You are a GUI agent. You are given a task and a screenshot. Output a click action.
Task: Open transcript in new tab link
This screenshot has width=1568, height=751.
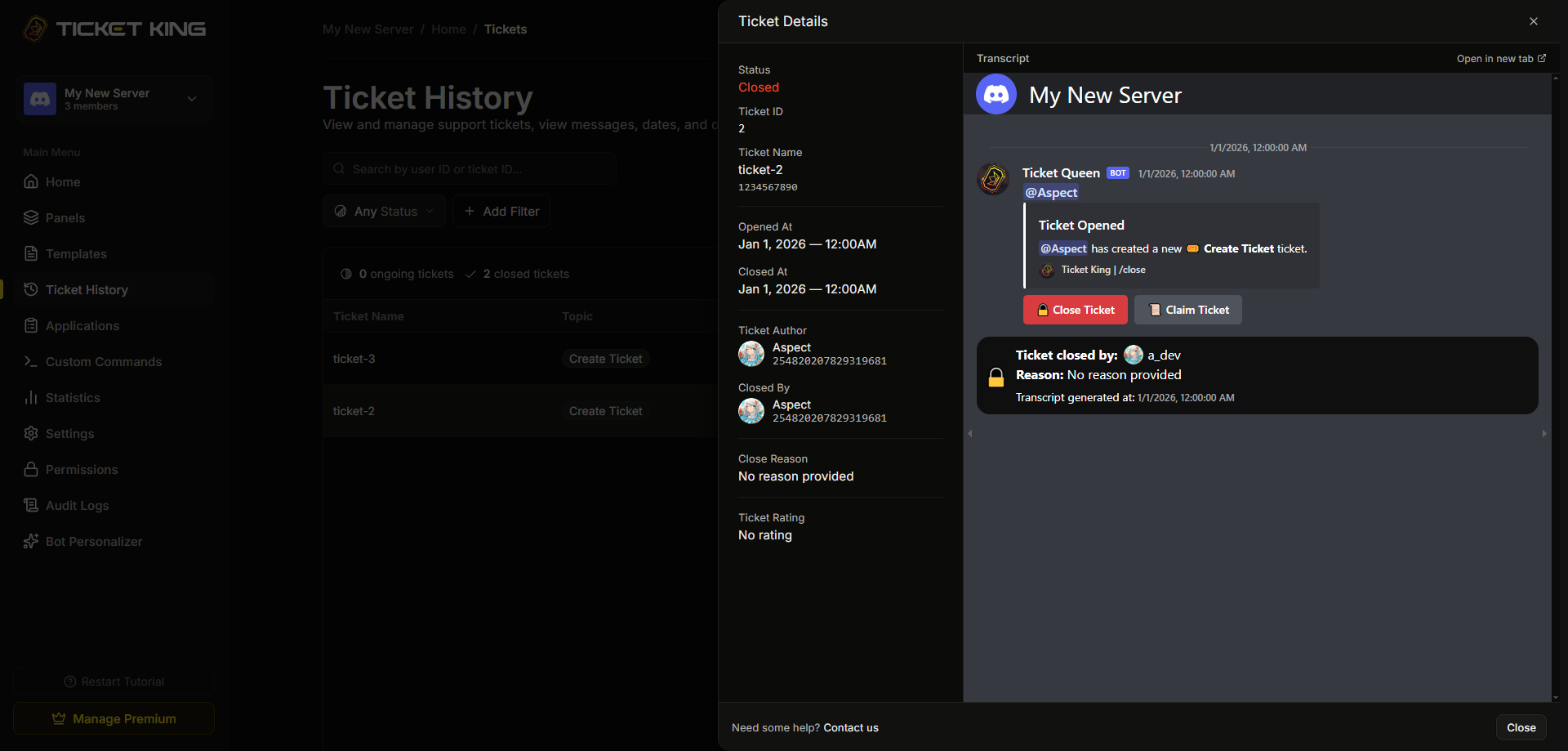point(1501,59)
